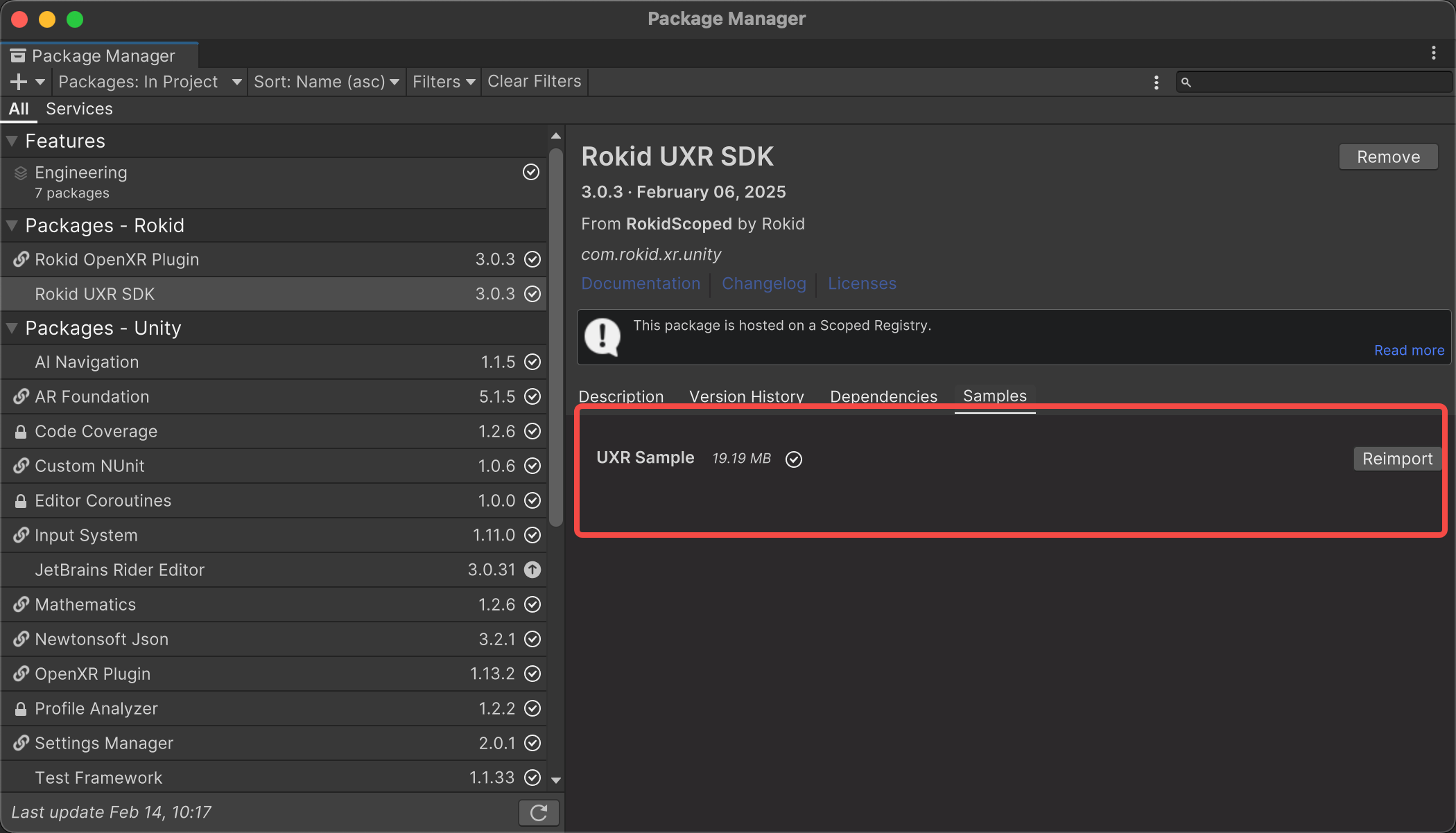
Task: Collapse the Packages - Unity section
Action: click(12, 328)
